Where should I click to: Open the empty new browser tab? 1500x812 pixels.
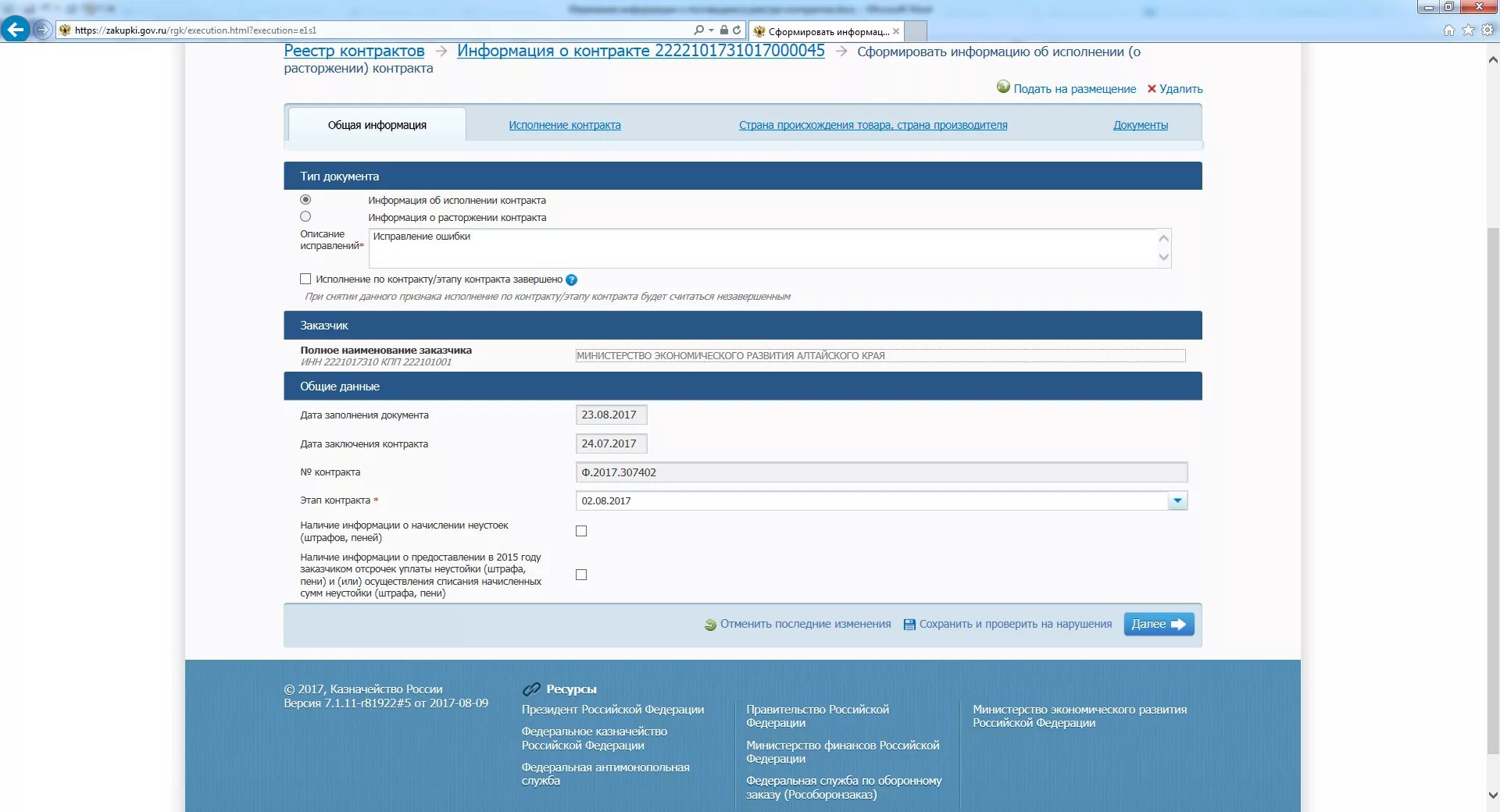click(916, 31)
